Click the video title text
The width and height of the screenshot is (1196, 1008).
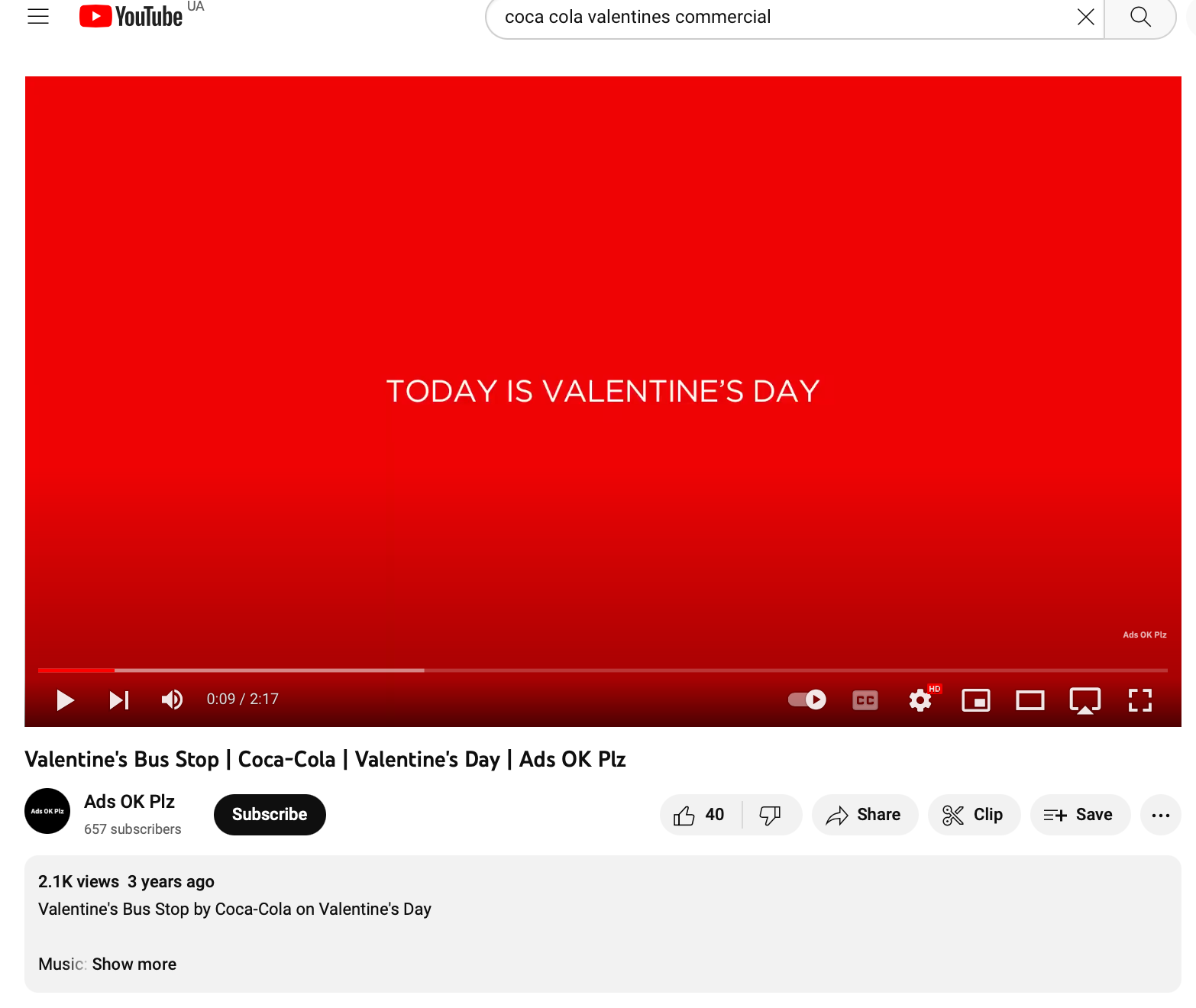point(325,760)
